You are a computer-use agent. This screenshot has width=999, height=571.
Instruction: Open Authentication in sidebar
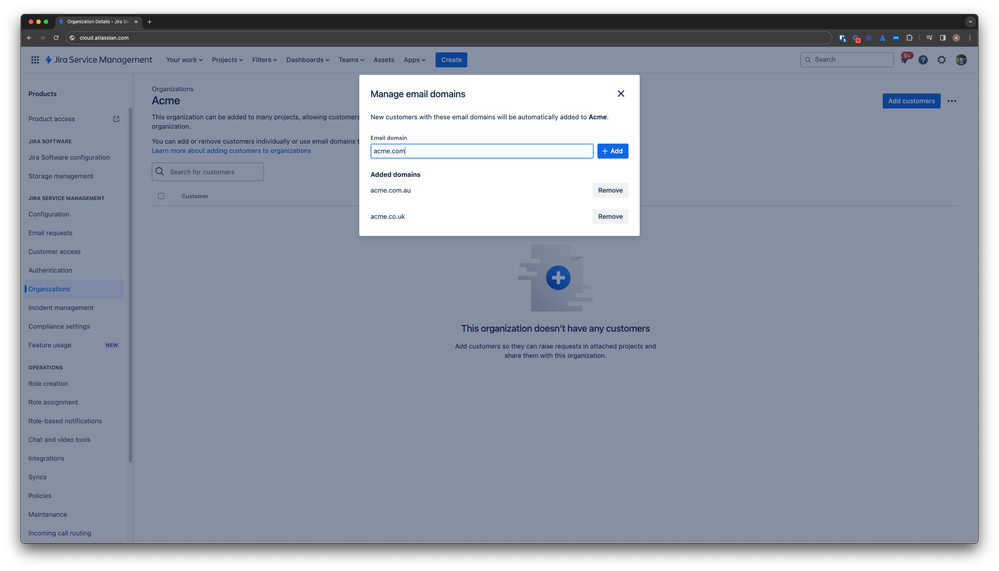pos(50,270)
